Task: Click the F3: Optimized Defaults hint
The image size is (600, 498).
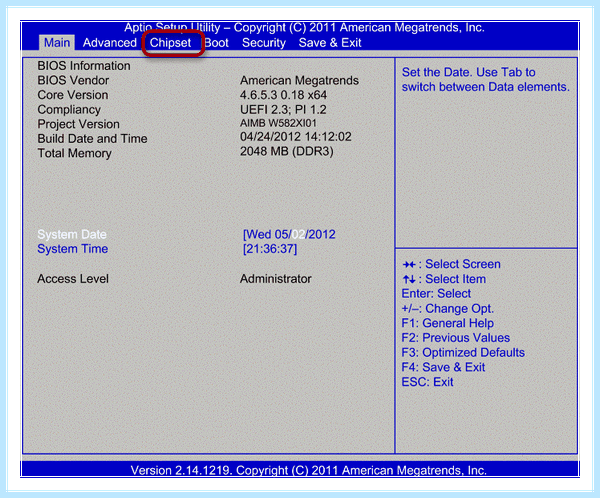Action: pos(463,353)
